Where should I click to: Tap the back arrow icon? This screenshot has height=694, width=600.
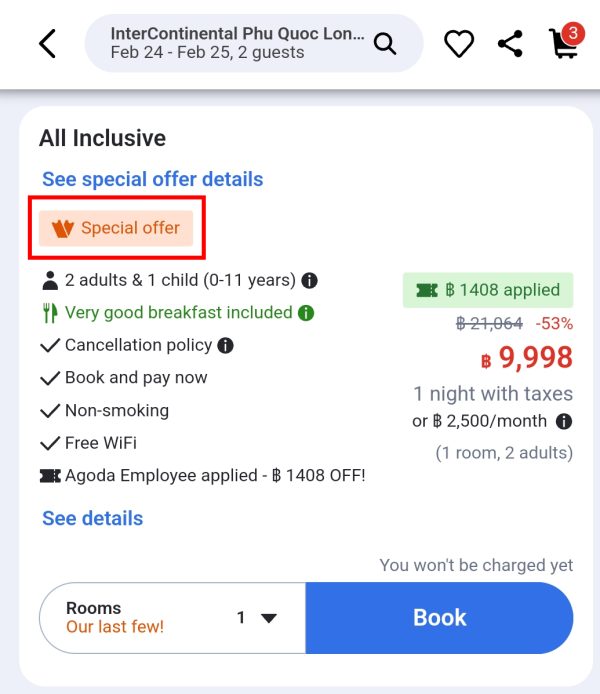click(47, 43)
